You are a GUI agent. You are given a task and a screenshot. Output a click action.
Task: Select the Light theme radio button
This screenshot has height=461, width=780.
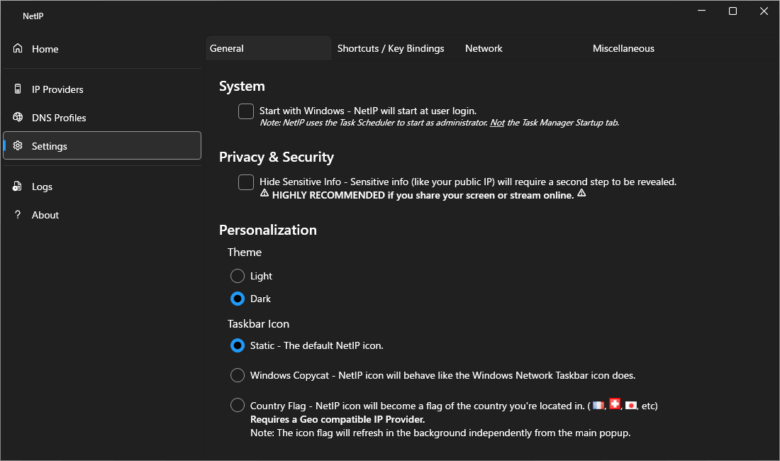point(237,276)
